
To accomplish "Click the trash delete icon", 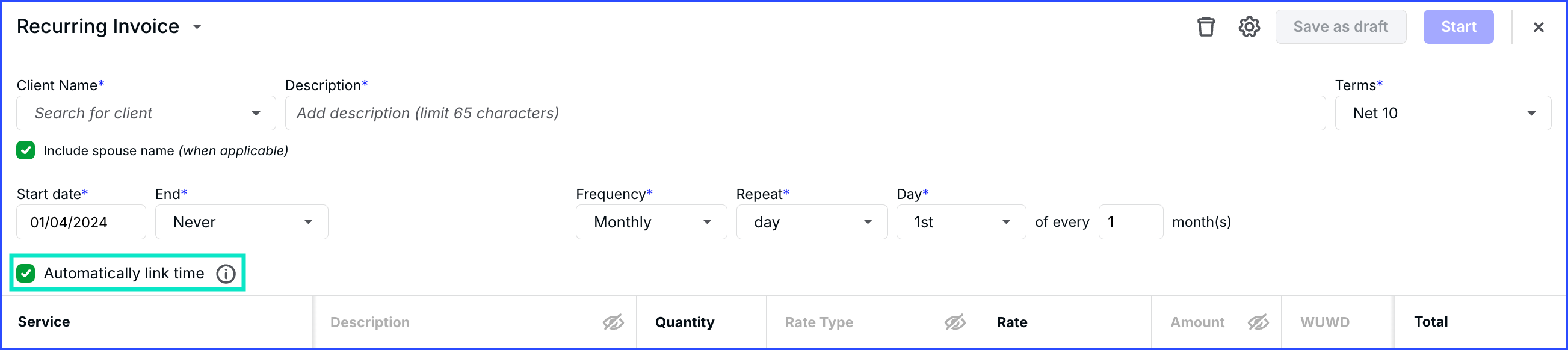I will click(x=1206, y=27).
